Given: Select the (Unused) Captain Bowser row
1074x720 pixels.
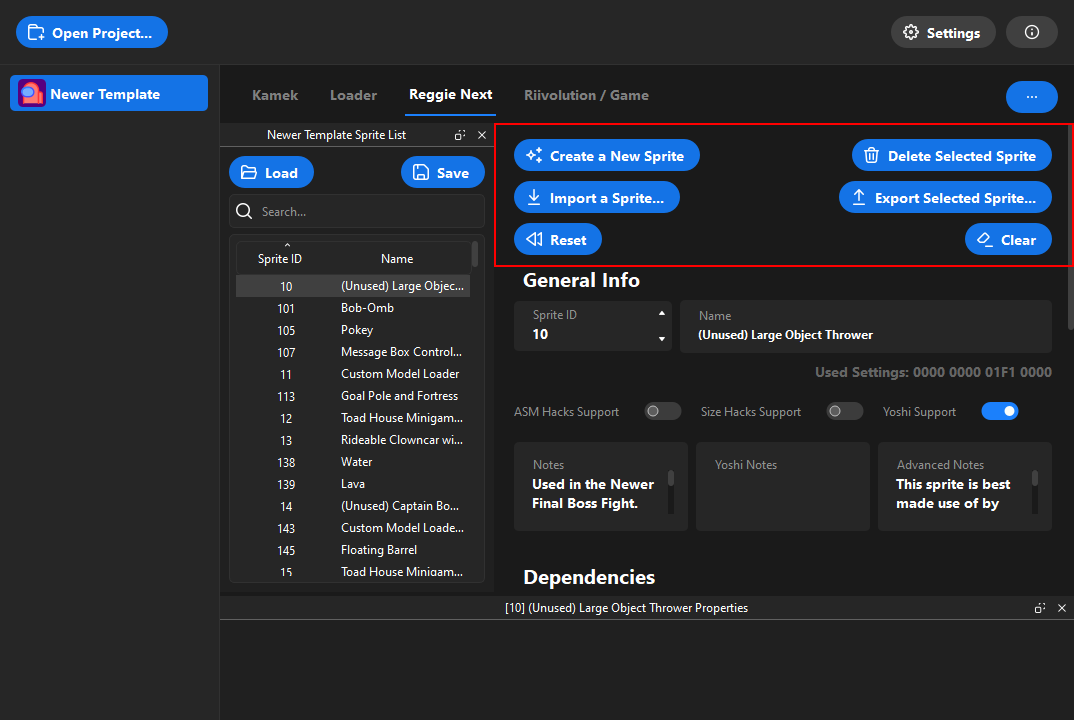Looking at the screenshot, I should 353,506.
